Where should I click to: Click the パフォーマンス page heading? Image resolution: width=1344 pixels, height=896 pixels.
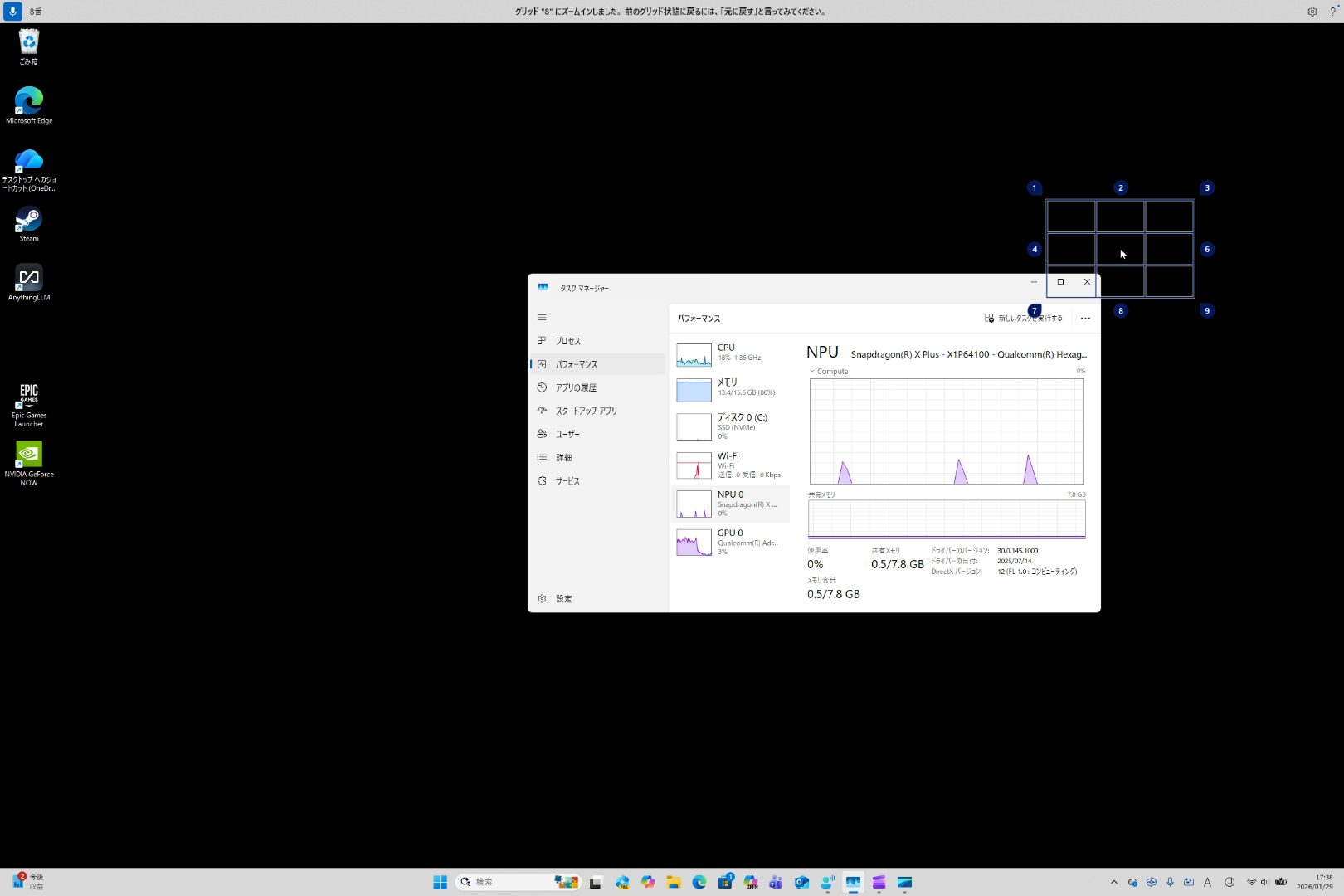click(x=699, y=319)
